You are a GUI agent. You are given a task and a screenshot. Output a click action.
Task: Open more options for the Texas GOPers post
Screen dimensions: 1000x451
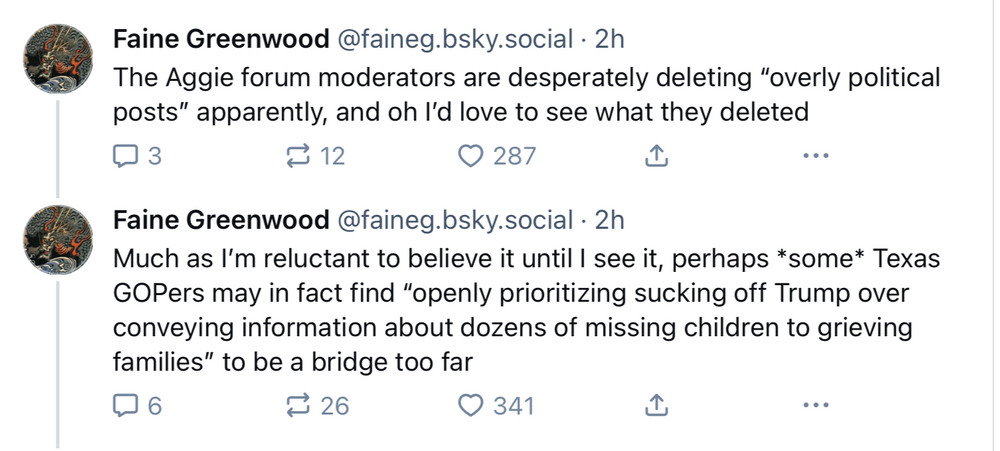tap(816, 405)
